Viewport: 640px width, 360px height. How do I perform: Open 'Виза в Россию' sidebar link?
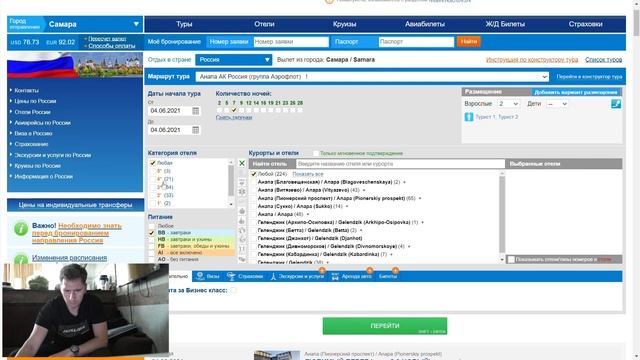click(x=33, y=133)
